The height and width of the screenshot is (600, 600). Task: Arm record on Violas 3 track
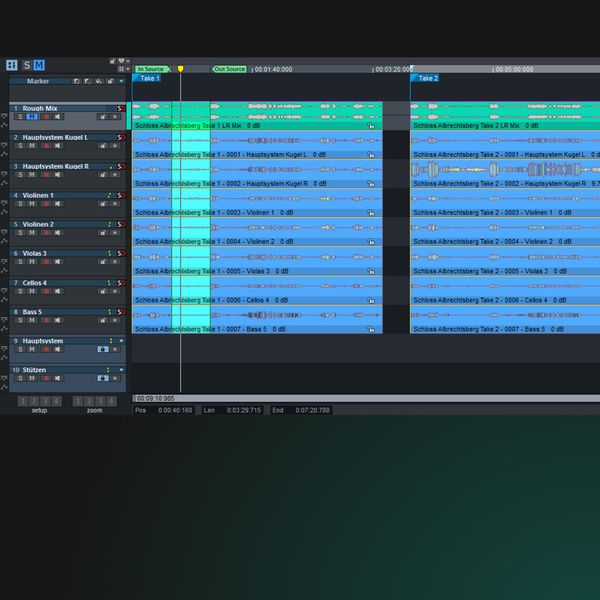[x=46, y=262]
